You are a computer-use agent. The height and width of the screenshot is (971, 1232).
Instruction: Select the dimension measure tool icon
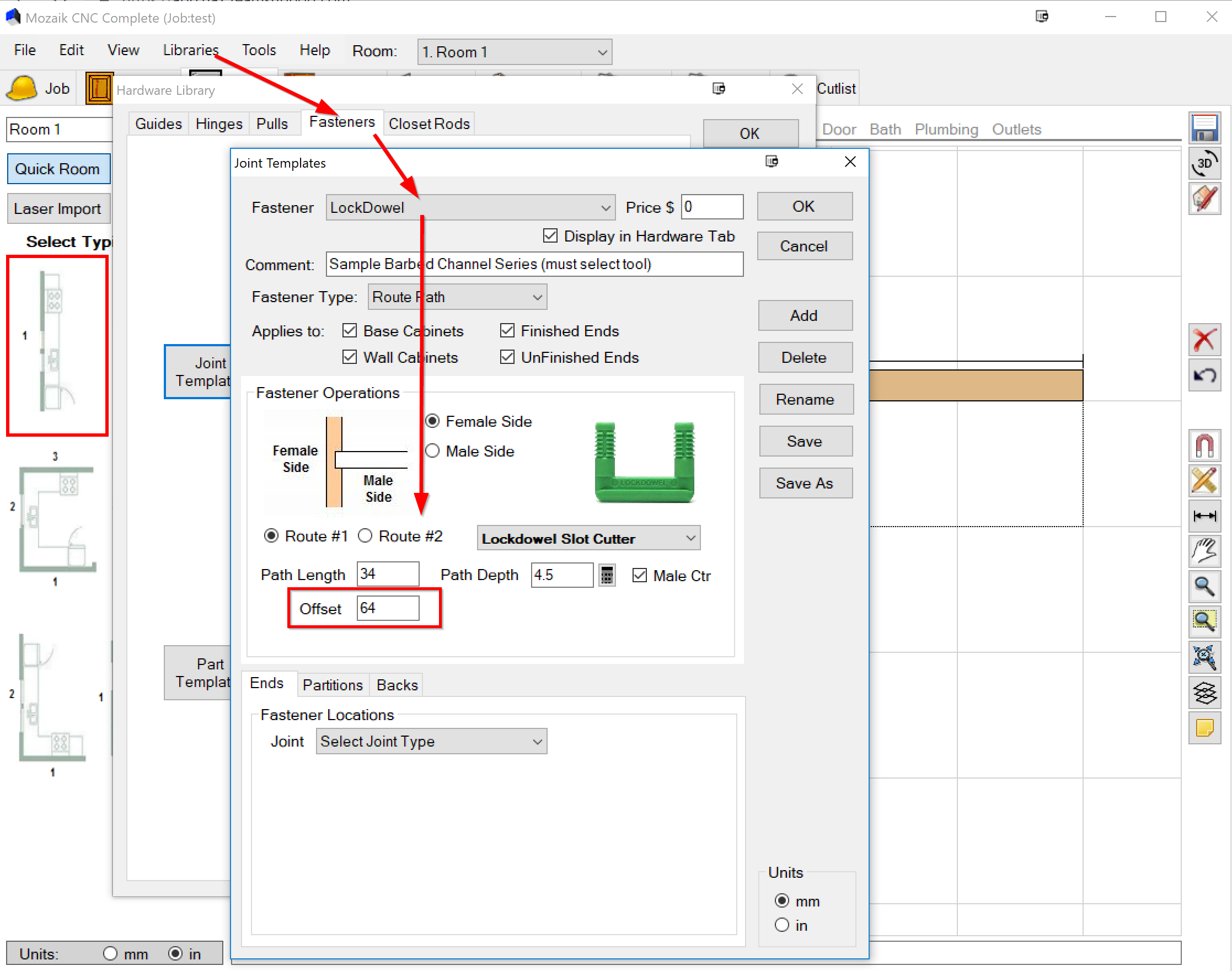coord(1204,516)
